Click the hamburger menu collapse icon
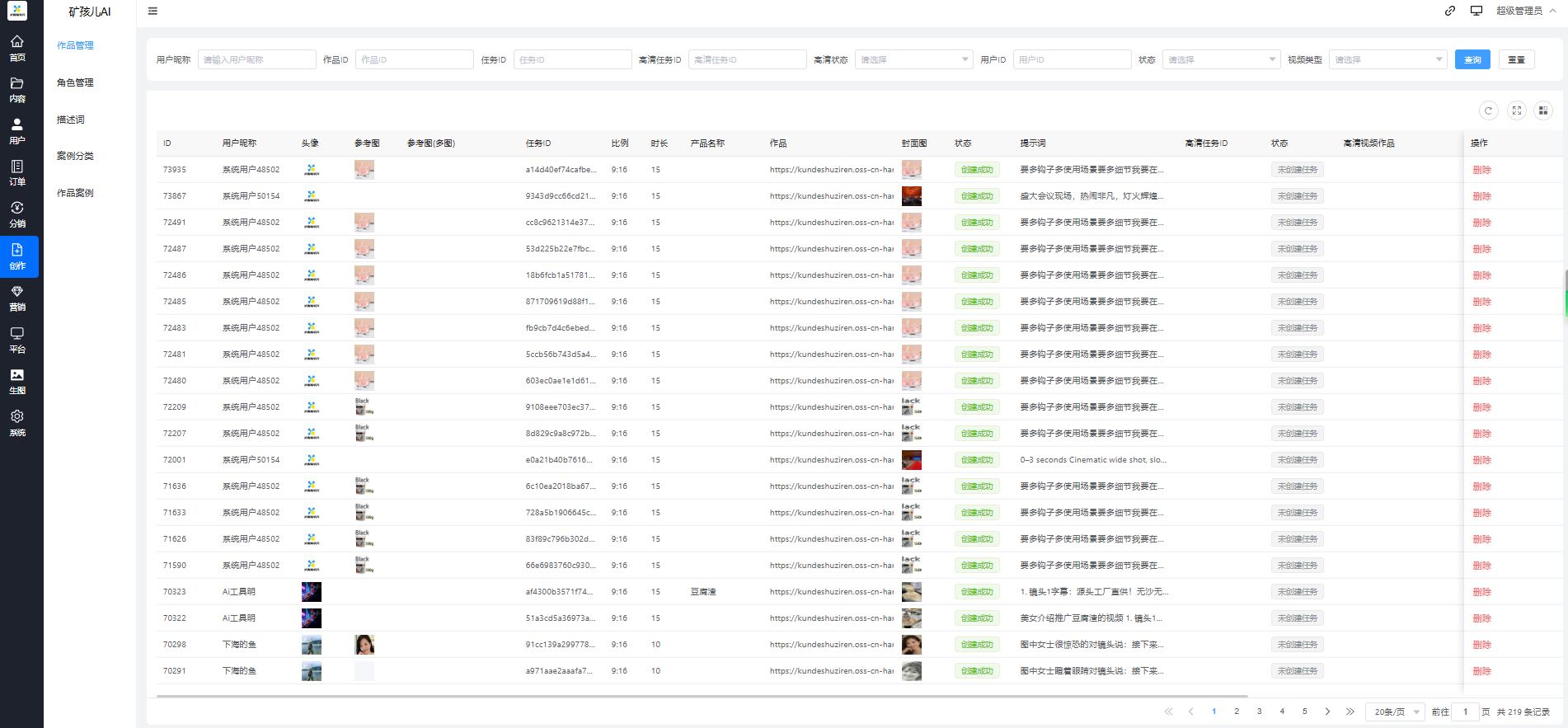 point(153,12)
